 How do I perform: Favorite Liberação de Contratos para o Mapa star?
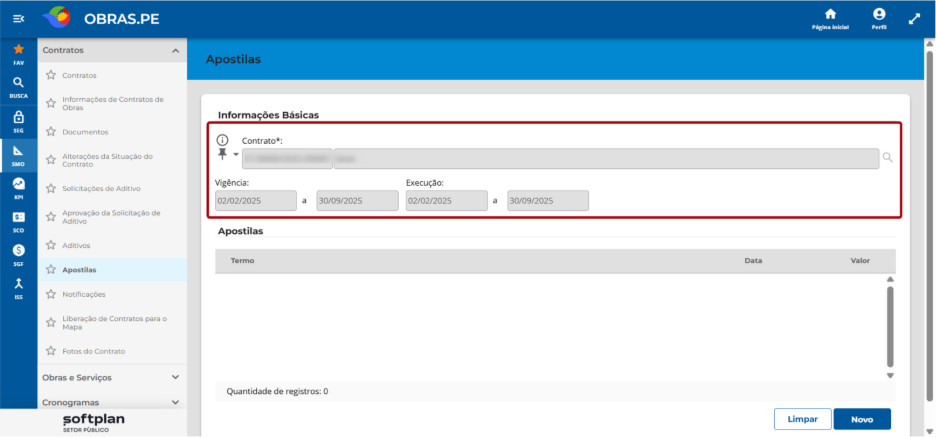tap(51, 323)
